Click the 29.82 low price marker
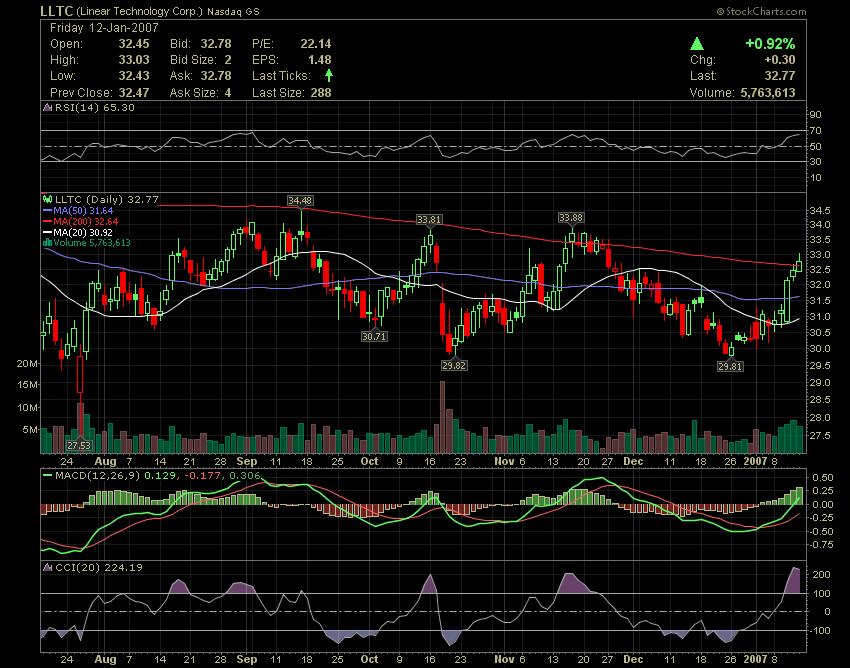The width and height of the screenshot is (850, 668). [x=454, y=365]
